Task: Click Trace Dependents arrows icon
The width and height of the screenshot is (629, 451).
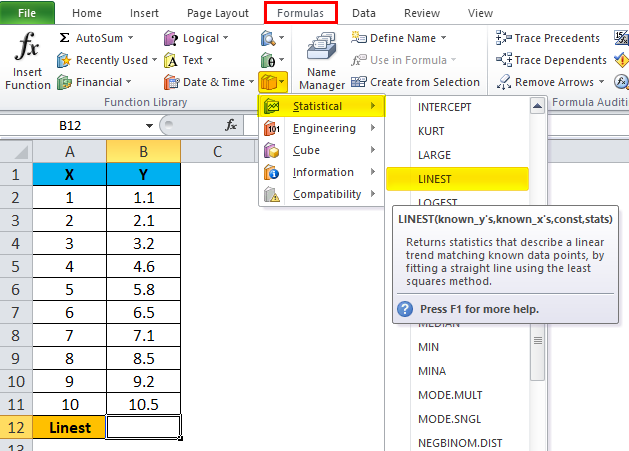Action: pos(503,60)
